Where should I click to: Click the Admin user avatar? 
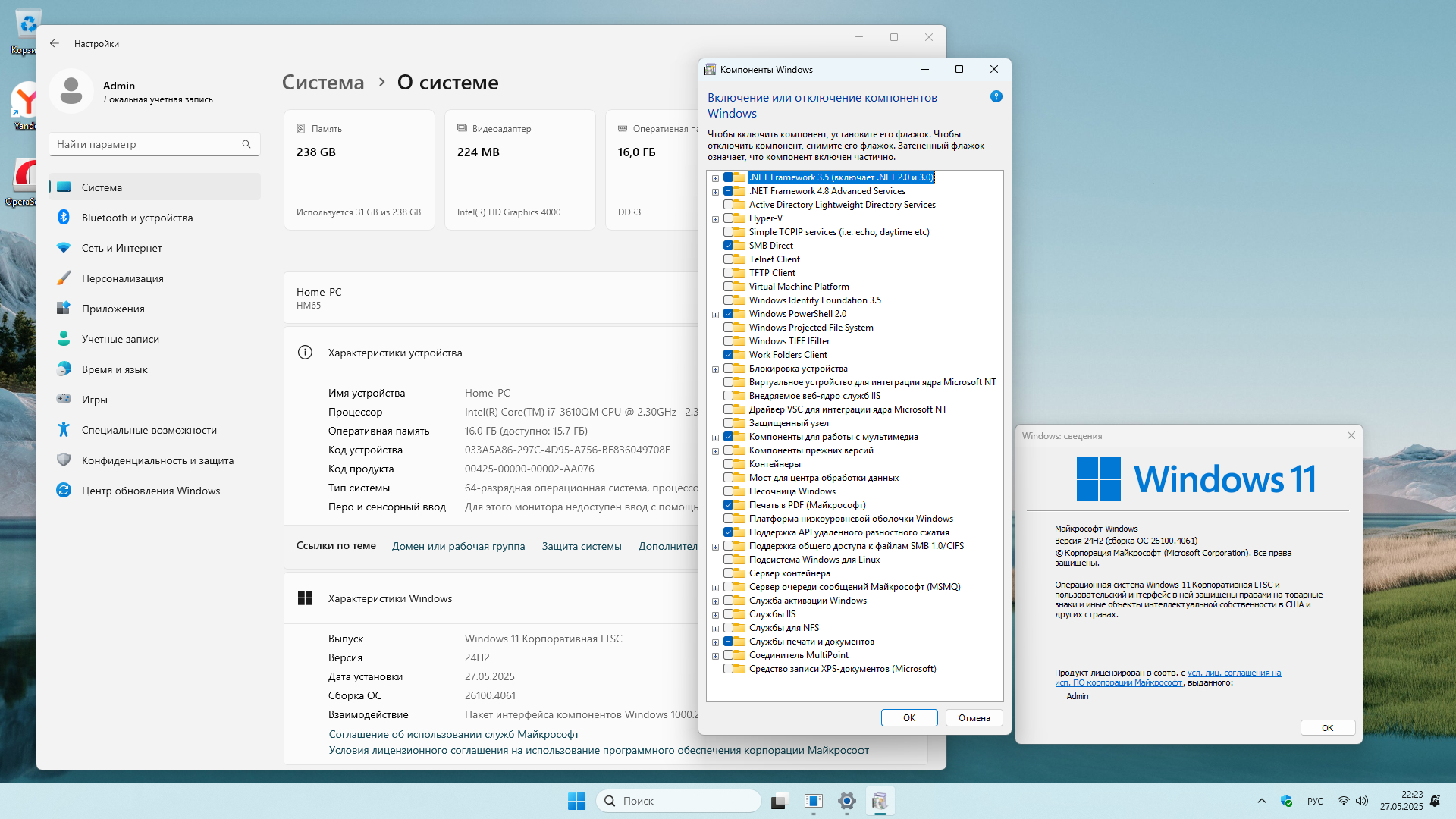point(71,91)
